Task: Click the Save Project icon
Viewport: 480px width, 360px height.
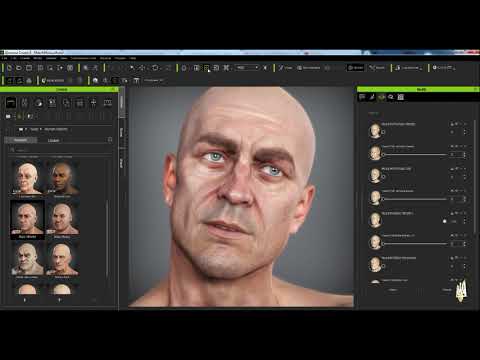Action: click(x=29, y=68)
